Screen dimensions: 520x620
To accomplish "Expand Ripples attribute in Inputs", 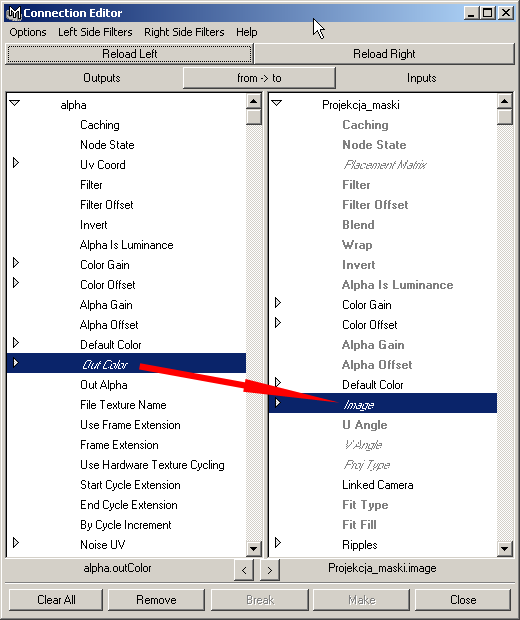I will coord(278,542).
